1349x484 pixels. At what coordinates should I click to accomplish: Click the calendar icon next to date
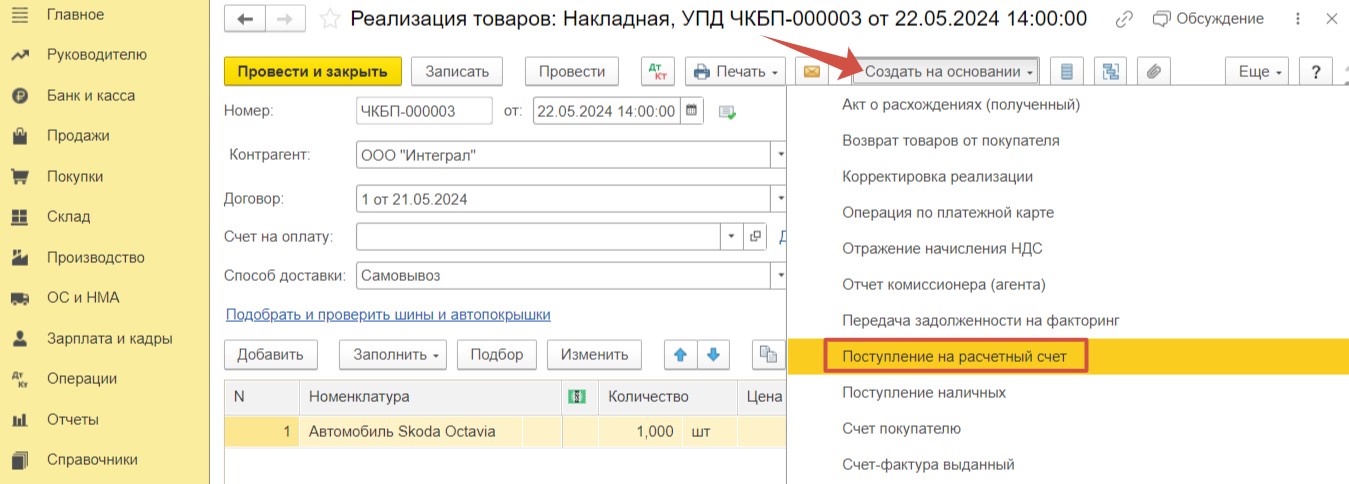click(x=692, y=110)
